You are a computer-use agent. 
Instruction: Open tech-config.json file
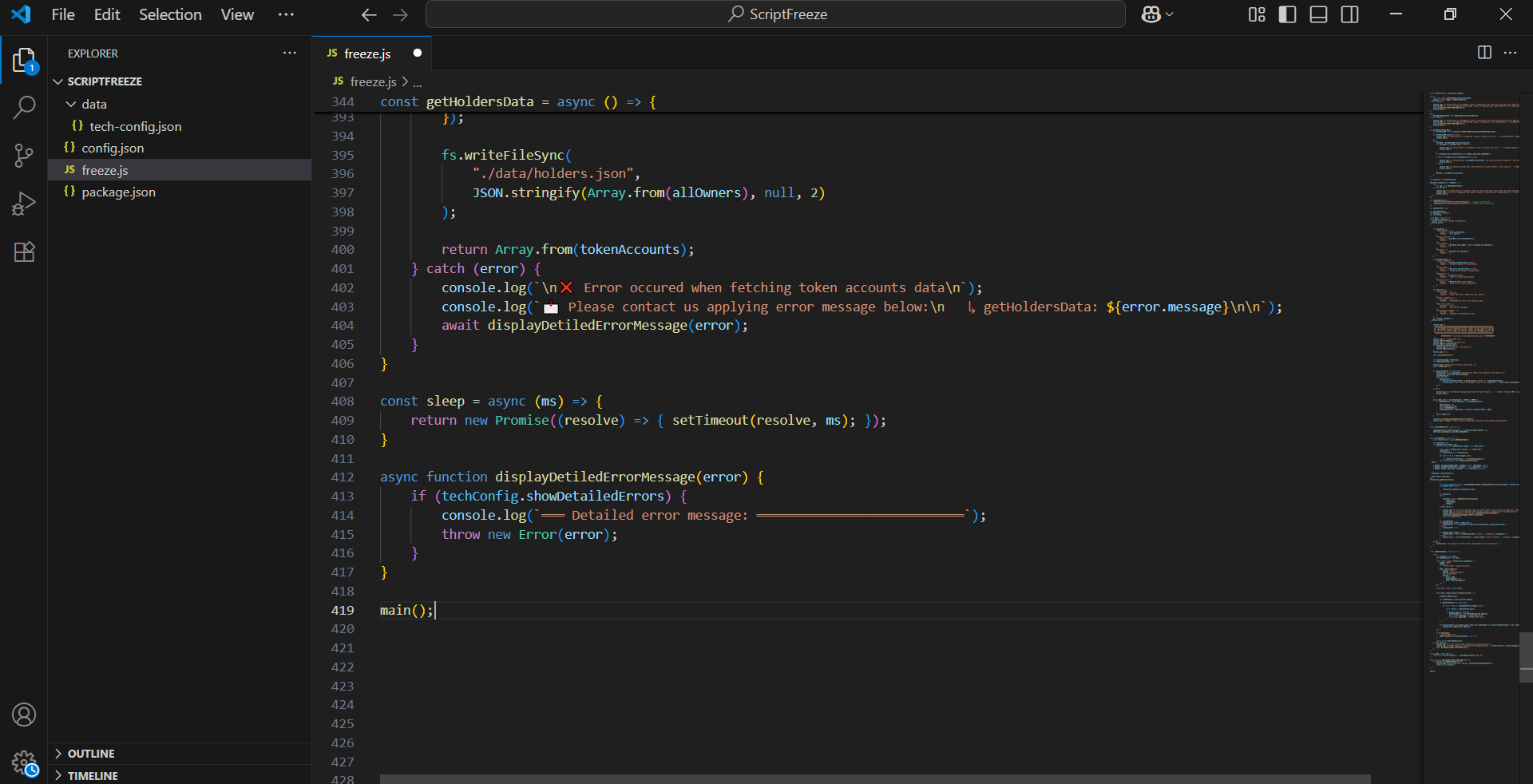click(179, 126)
